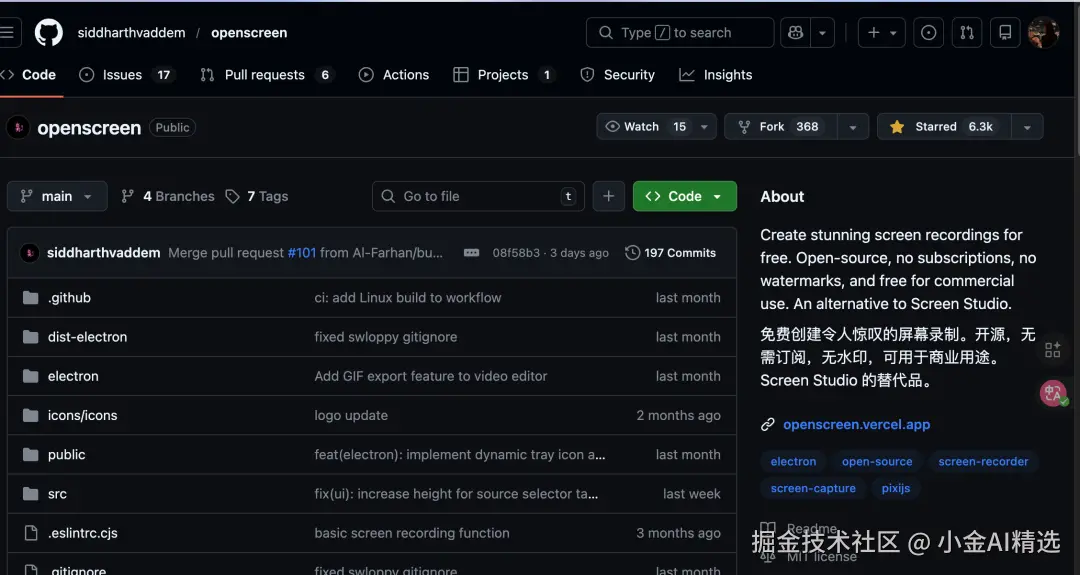
Task: Switch to the Security tab
Action: click(x=618, y=74)
